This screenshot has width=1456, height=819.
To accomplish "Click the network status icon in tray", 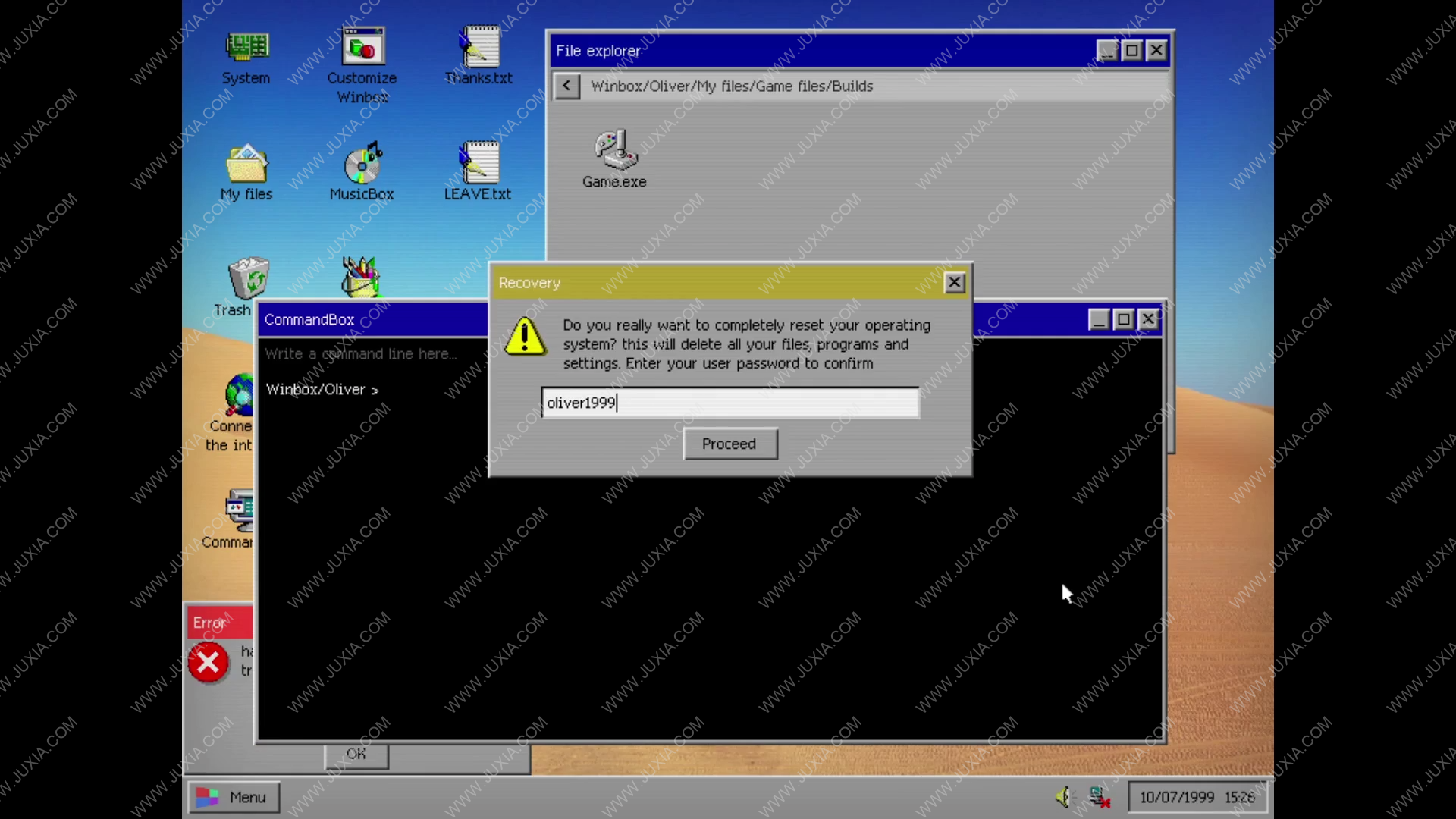I will point(1099,797).
